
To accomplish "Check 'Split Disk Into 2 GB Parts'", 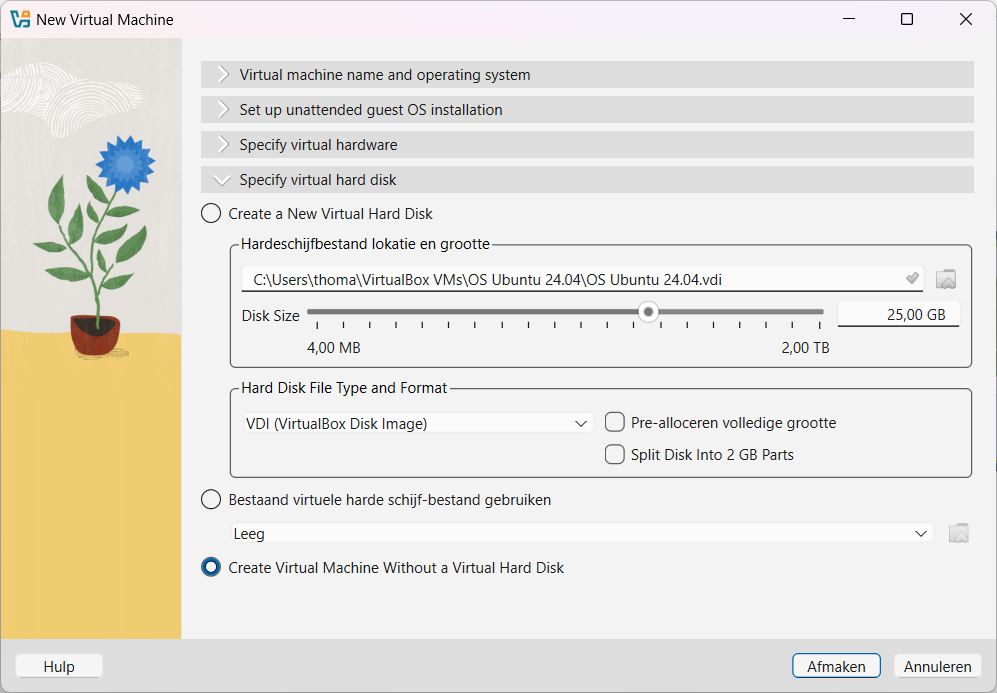I will coord(615,454).
